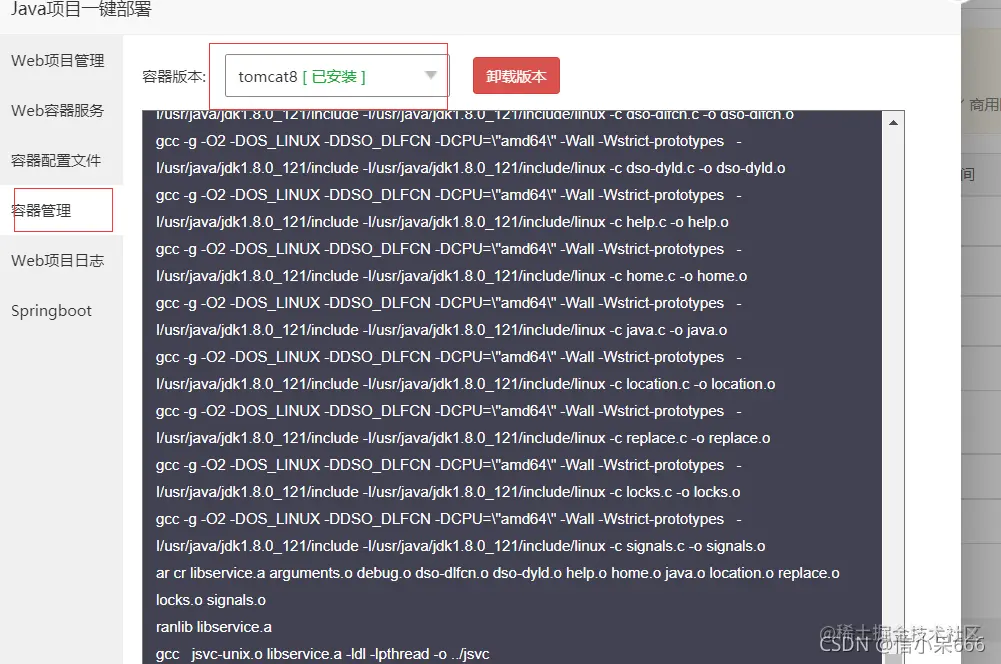Click the Java项目一键部署 window title
1001x664 pixels.
pos(81,9)
